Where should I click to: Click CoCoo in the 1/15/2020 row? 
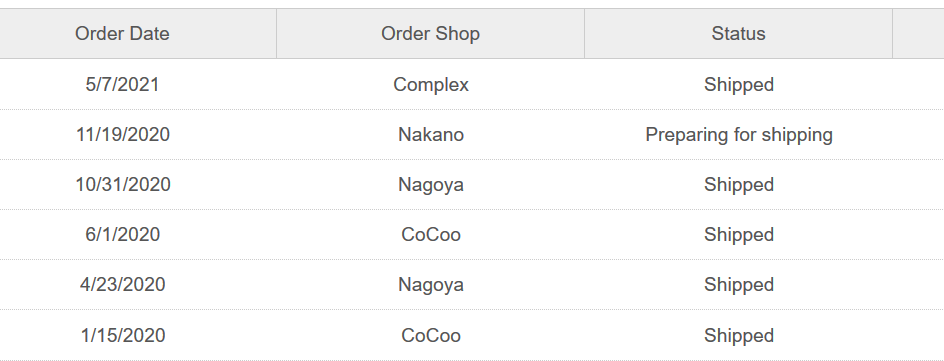430,335
